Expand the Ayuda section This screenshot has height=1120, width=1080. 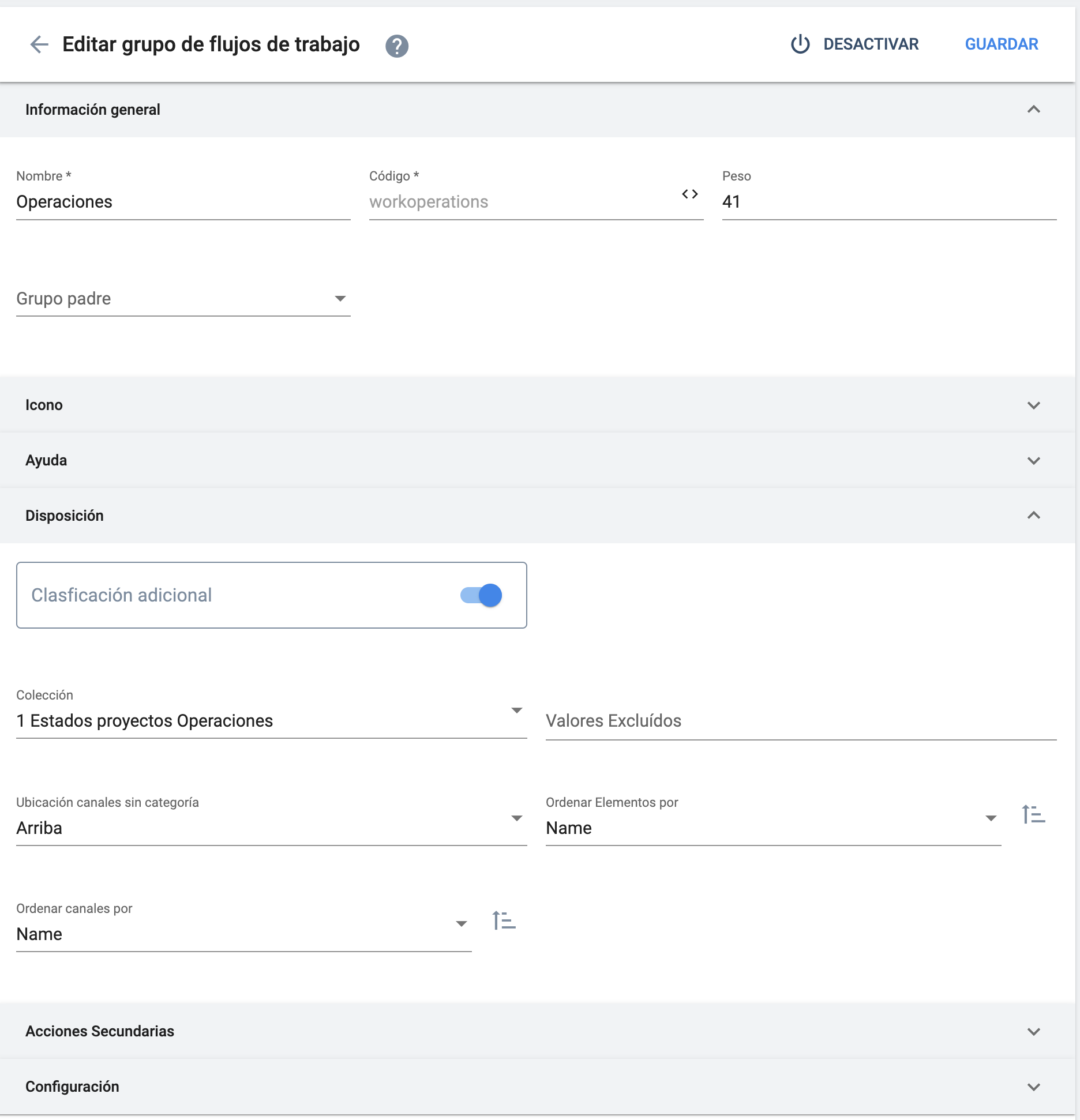click(1033, 460)
